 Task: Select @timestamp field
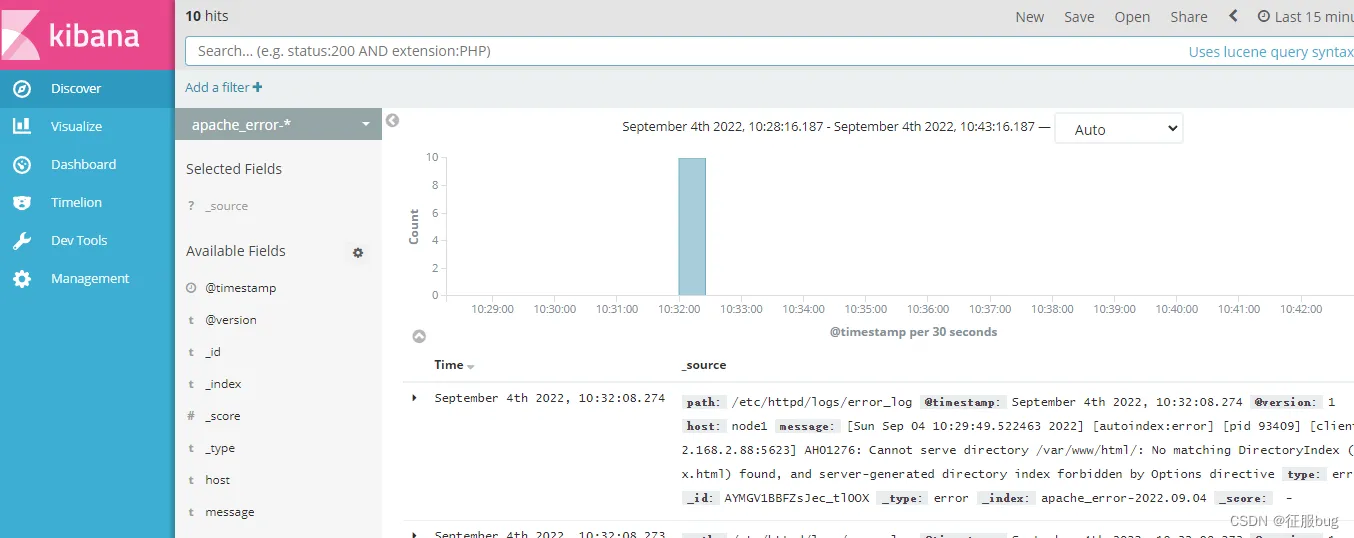[x=241, y=288]
